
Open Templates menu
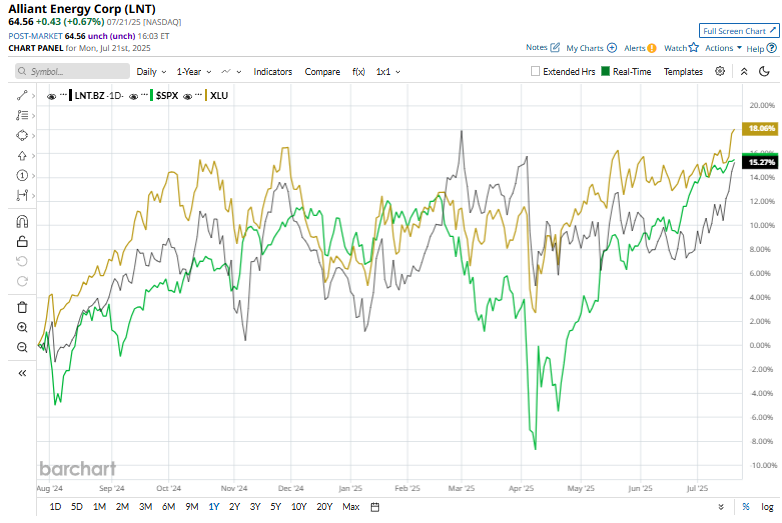683,72
